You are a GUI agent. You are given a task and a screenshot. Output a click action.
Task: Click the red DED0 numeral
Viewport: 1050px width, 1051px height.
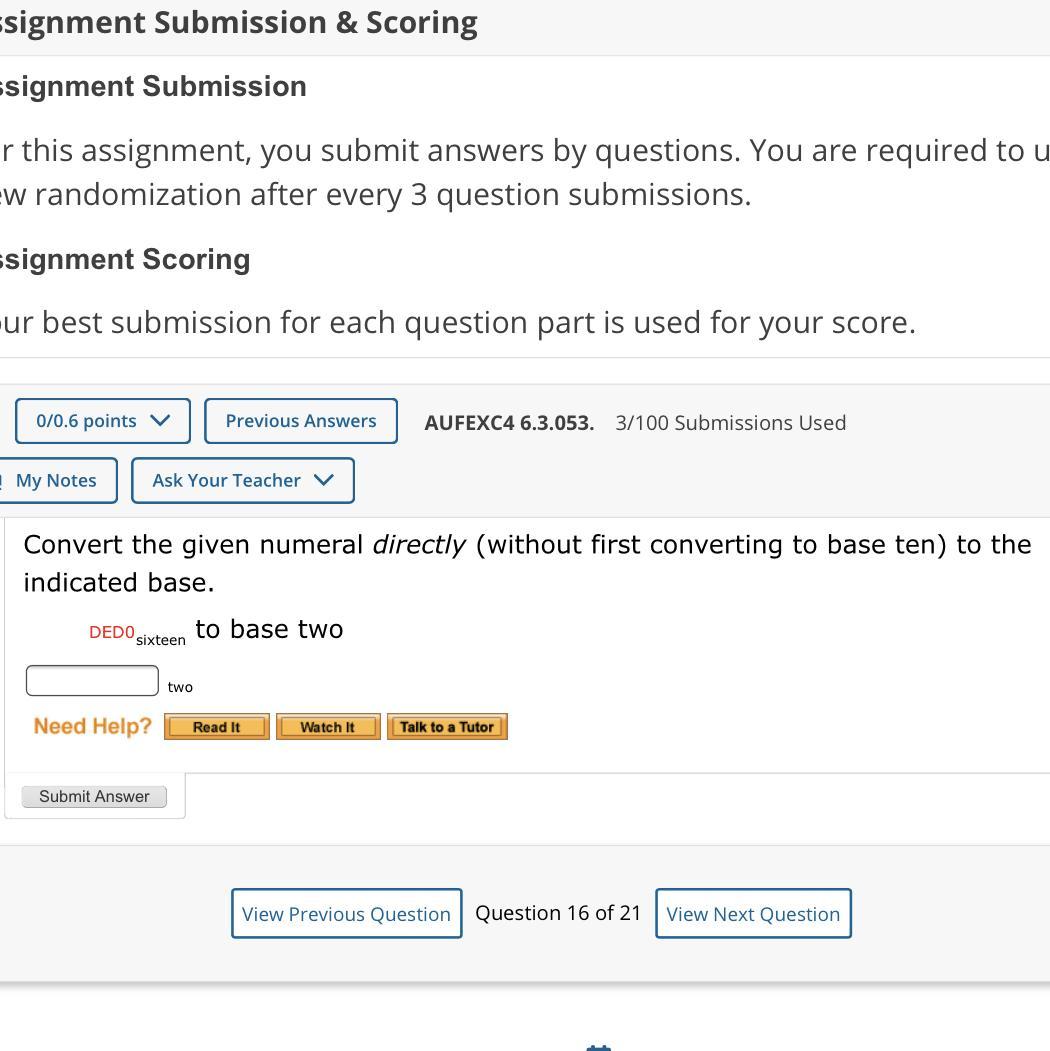point(111,632)
